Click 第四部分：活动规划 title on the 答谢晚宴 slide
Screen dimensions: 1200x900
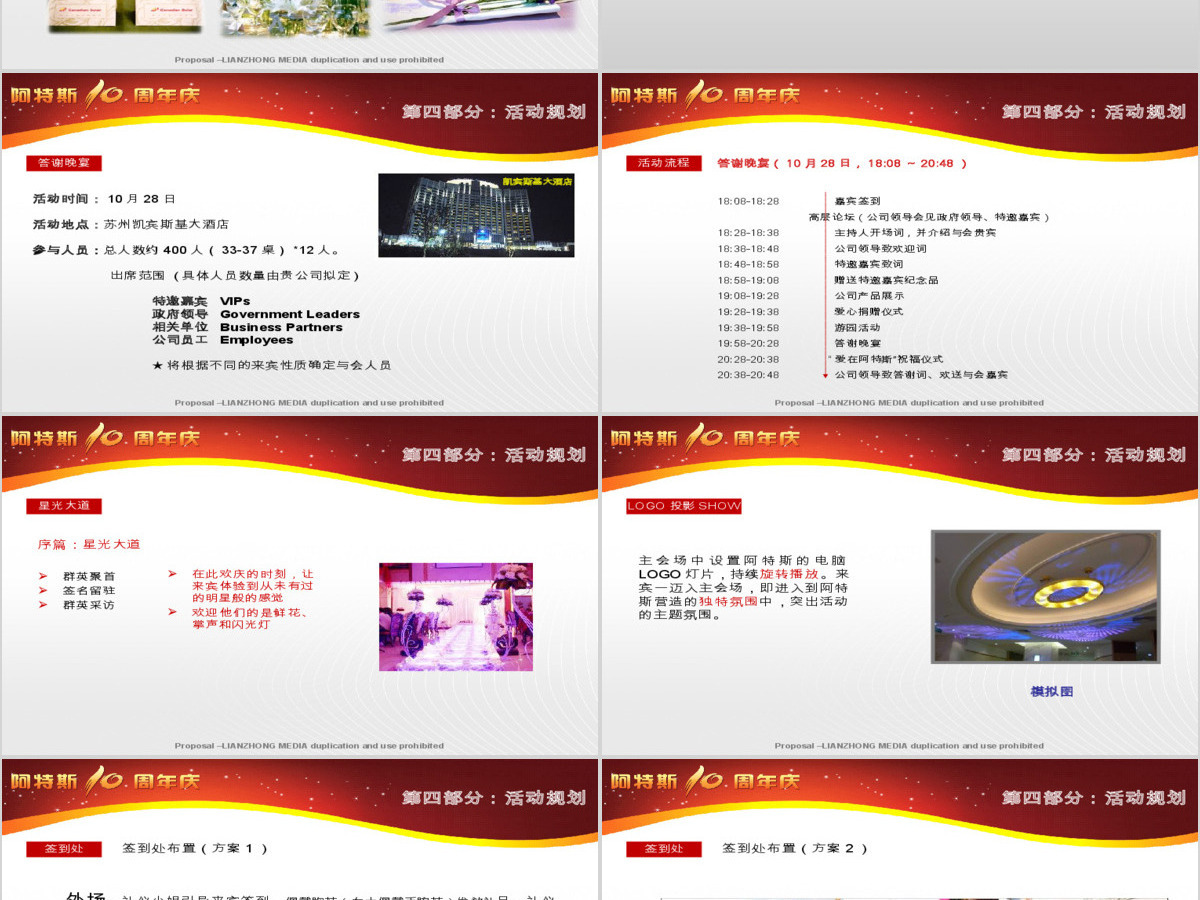[x=494, y=112]
